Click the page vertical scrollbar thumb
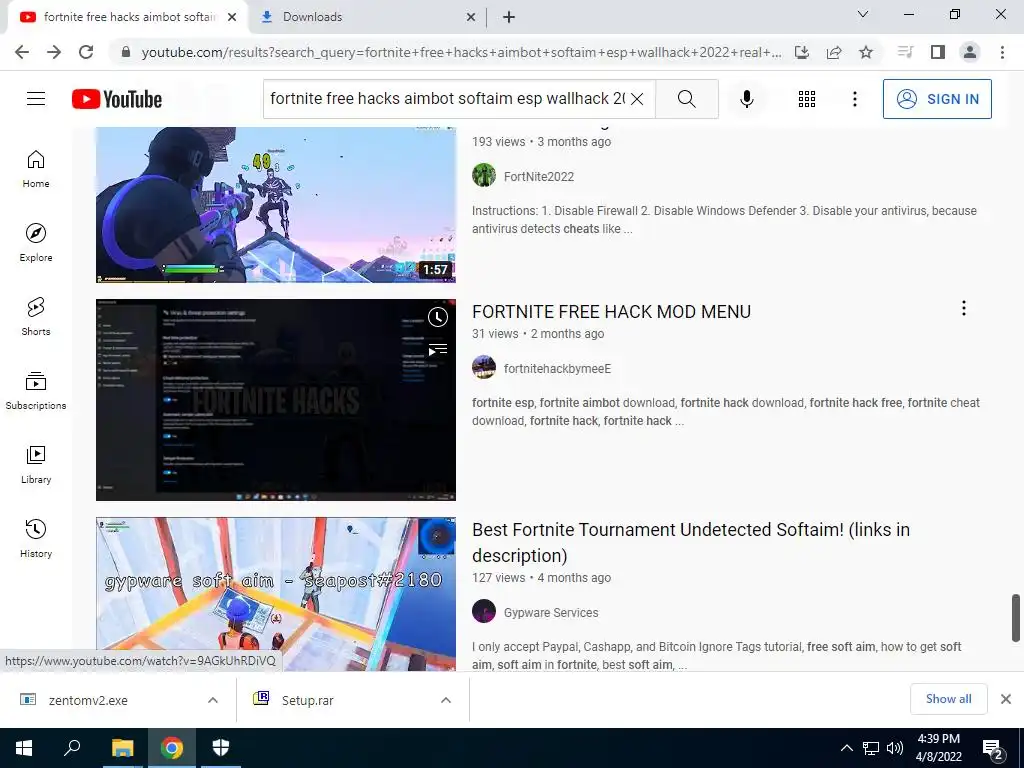 (x=1016, y=618)
